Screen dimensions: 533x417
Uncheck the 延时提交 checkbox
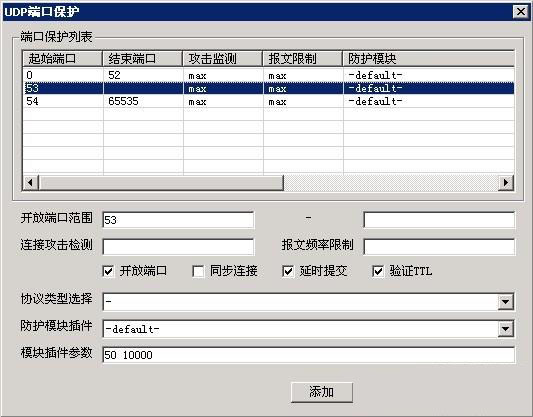tap(288, 271)
